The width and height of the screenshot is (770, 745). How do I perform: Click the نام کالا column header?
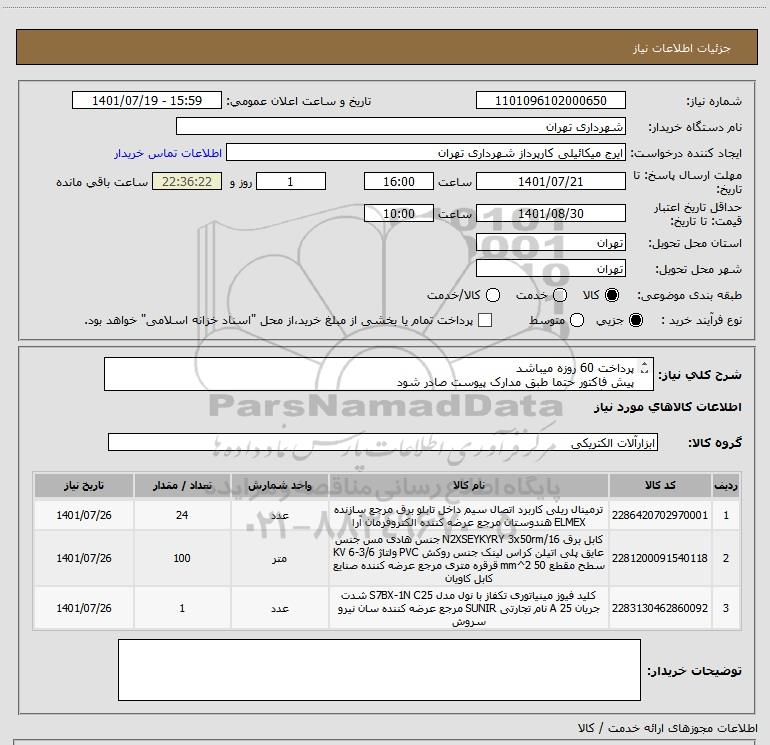point(468,485)
